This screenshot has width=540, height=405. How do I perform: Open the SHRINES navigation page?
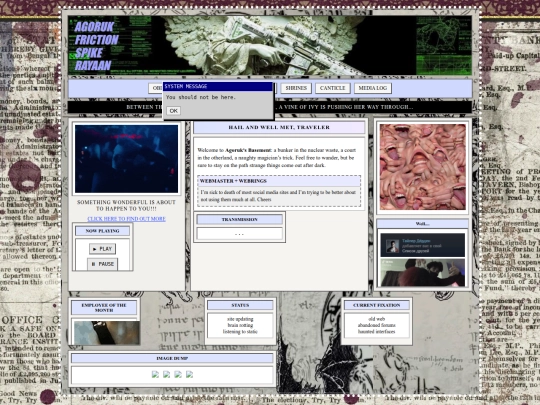296,88
